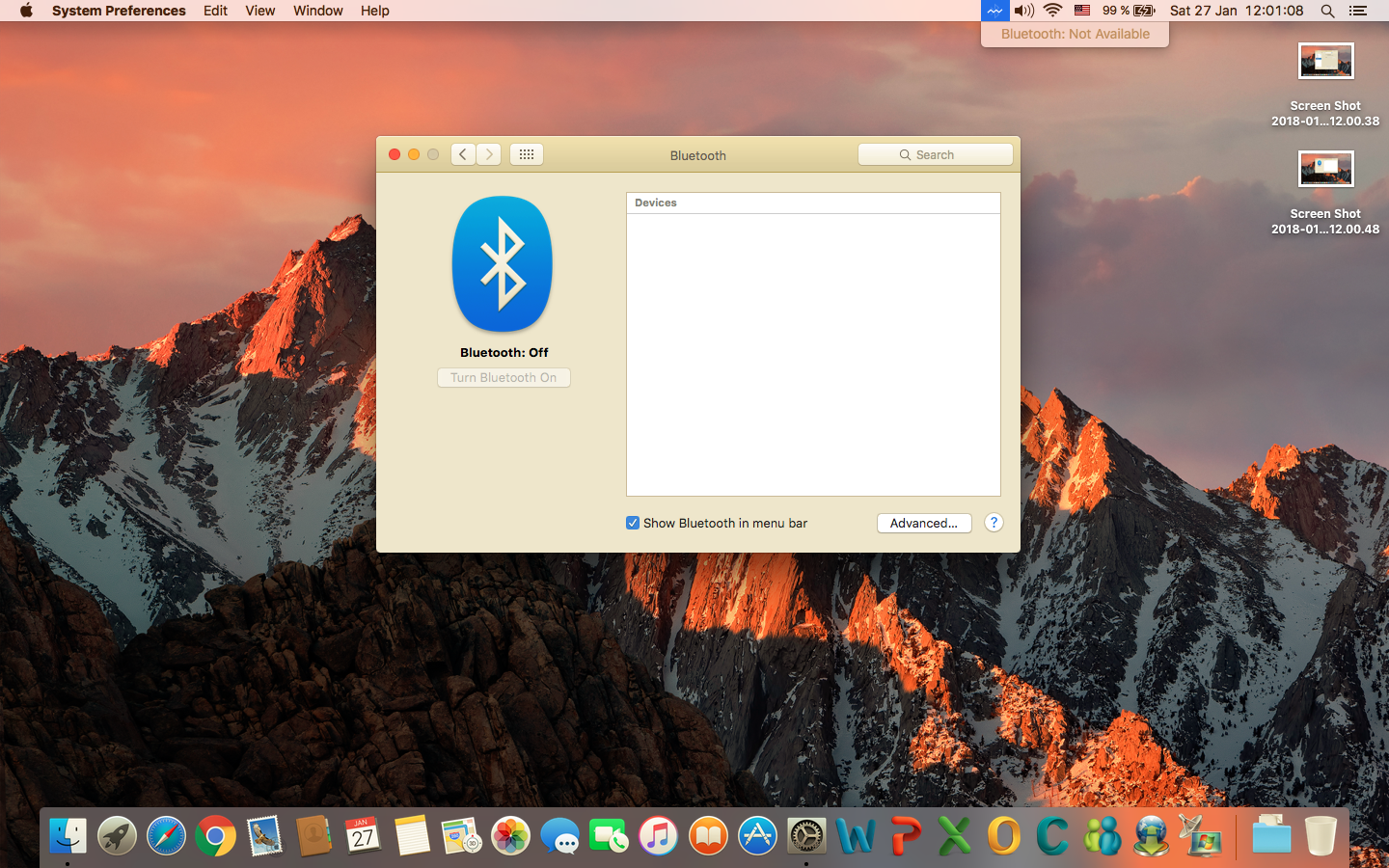This screenshot has width=1389, height=868.
Task: Go forward in System Preferences
Action: 489,154
